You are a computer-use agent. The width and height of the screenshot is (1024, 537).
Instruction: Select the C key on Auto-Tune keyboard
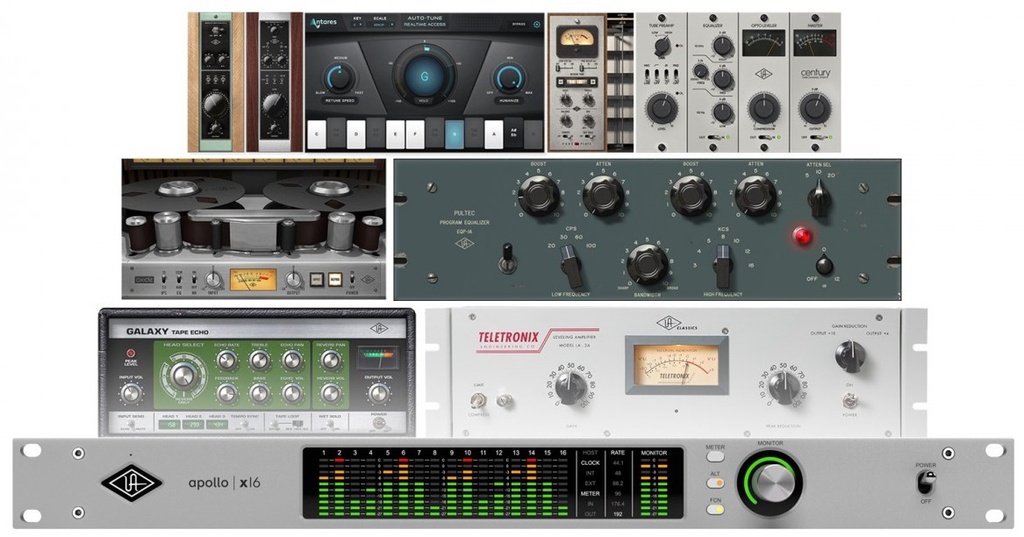[317, 135]
